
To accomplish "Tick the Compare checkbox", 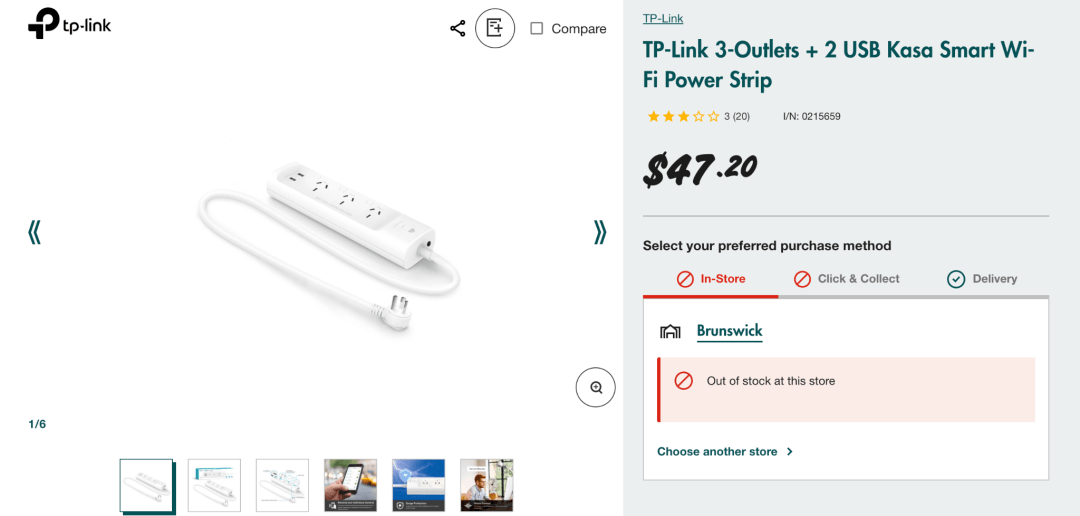I will (537, 29).
